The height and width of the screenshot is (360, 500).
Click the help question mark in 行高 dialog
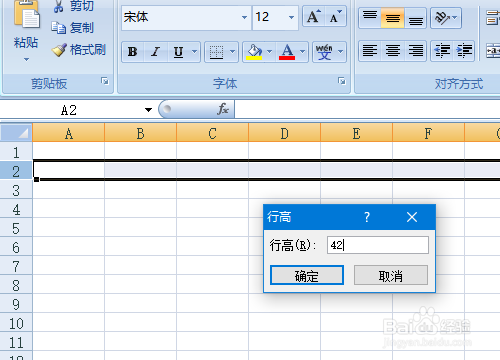[367, 217]
